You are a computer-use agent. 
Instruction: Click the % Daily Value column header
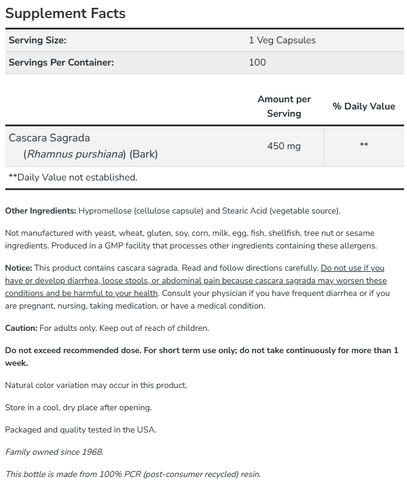(364, 106)
